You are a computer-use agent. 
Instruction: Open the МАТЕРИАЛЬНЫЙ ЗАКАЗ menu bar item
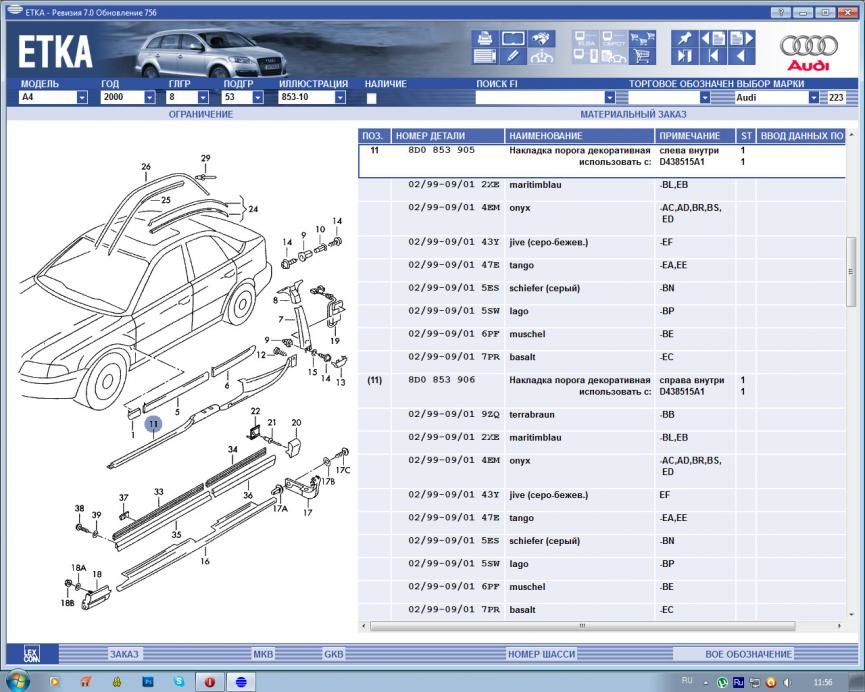pos(633,114)
